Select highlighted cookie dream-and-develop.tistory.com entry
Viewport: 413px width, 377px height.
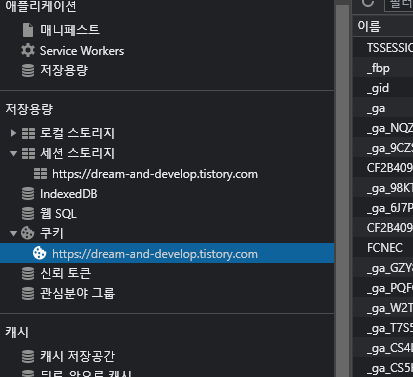[167, 253]
